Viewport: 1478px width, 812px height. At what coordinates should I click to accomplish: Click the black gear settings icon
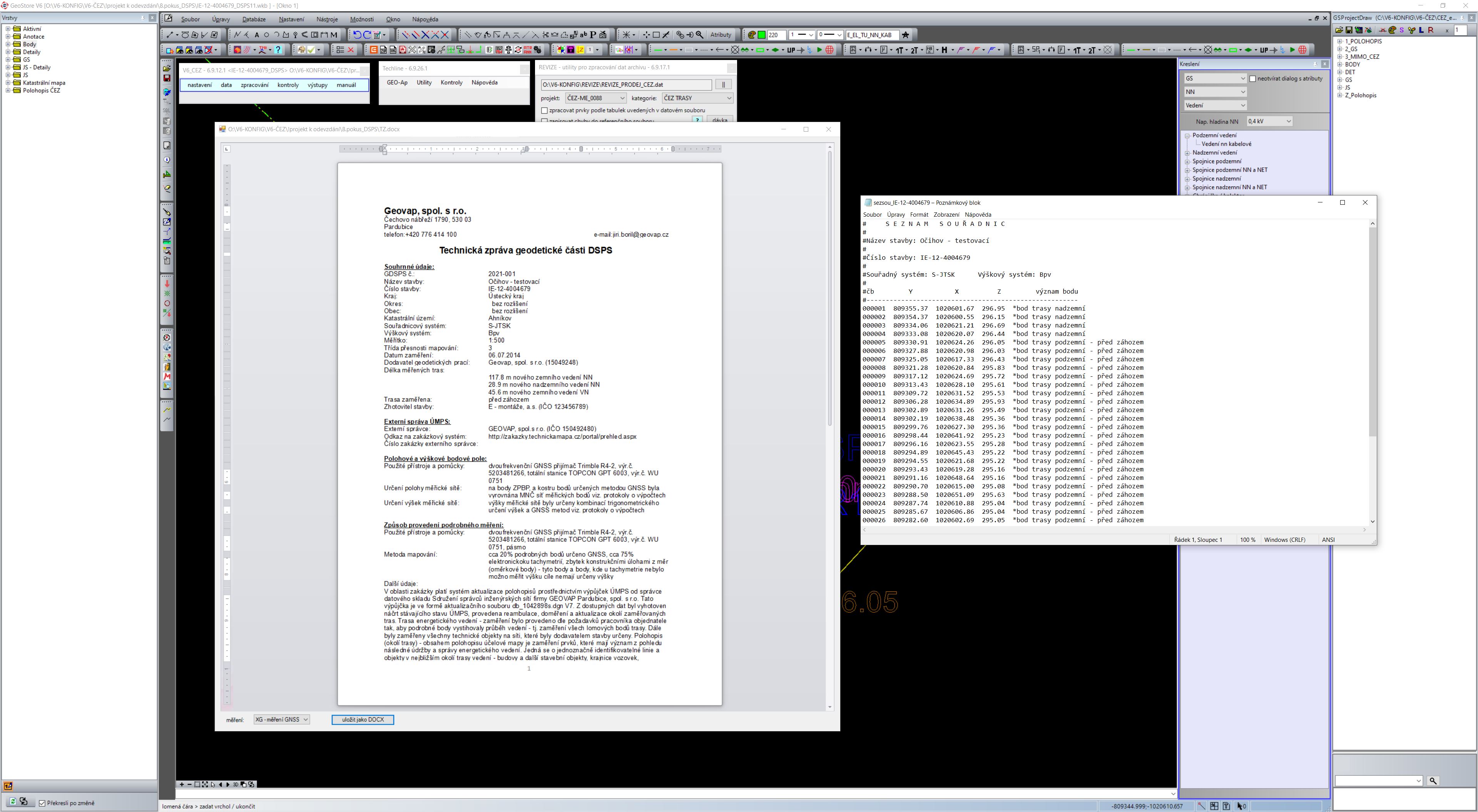(538, 50)
